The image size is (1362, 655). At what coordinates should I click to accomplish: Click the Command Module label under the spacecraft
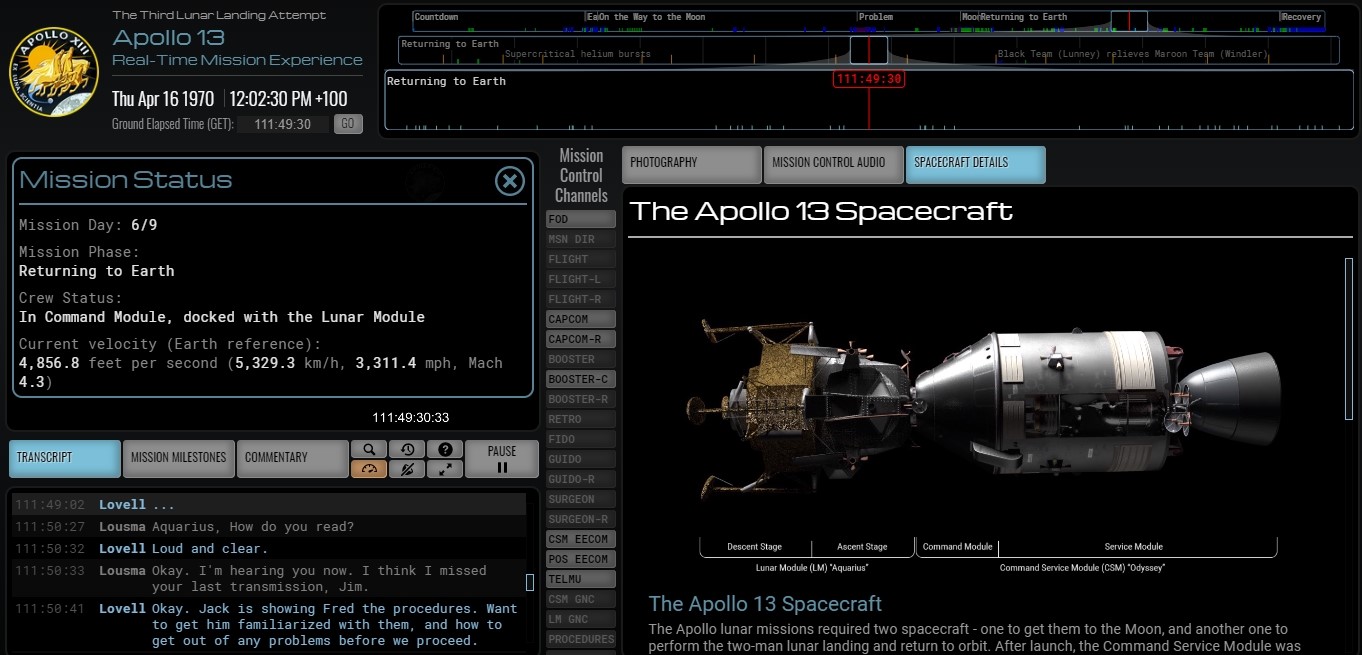pos(958,547)
